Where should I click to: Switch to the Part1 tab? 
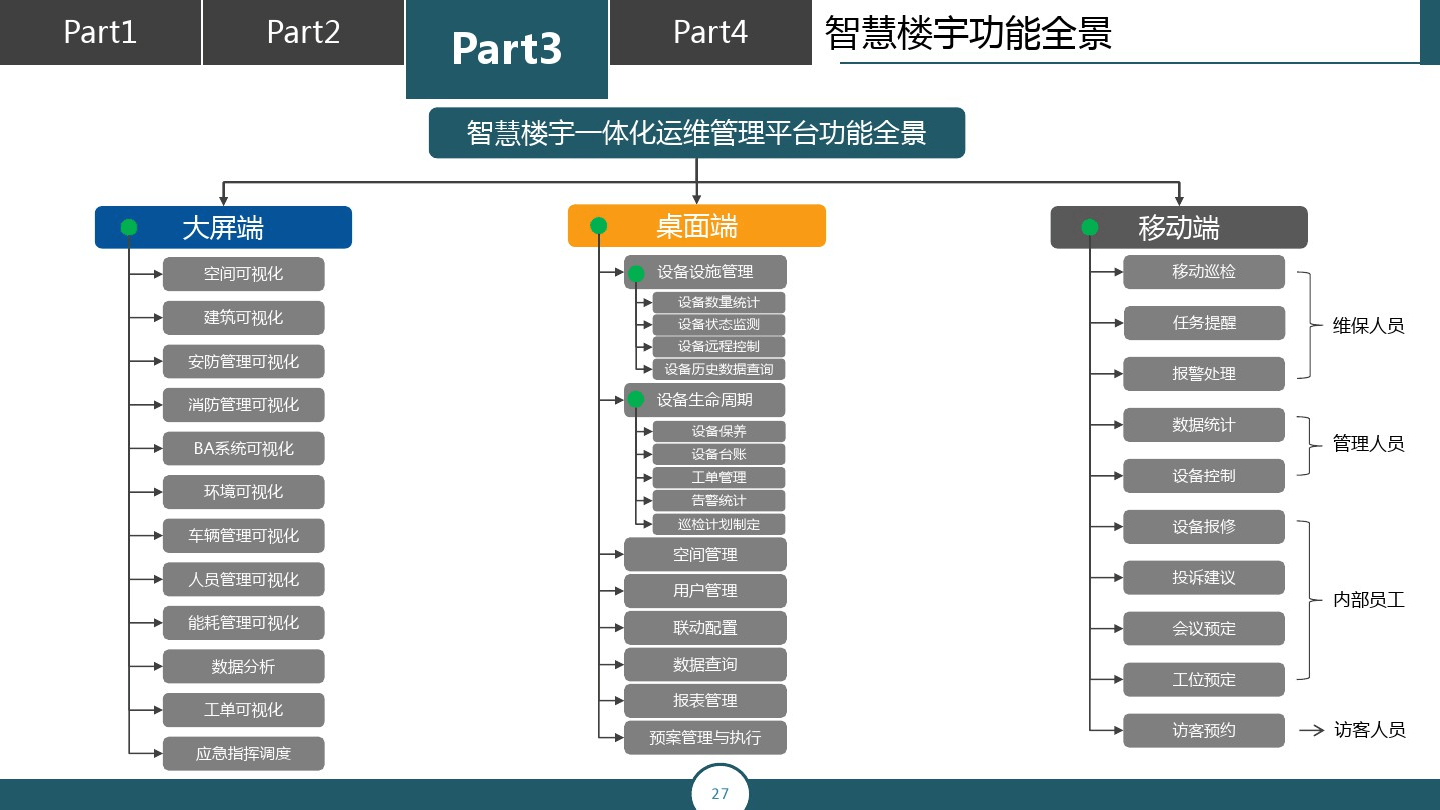point(100,32)
